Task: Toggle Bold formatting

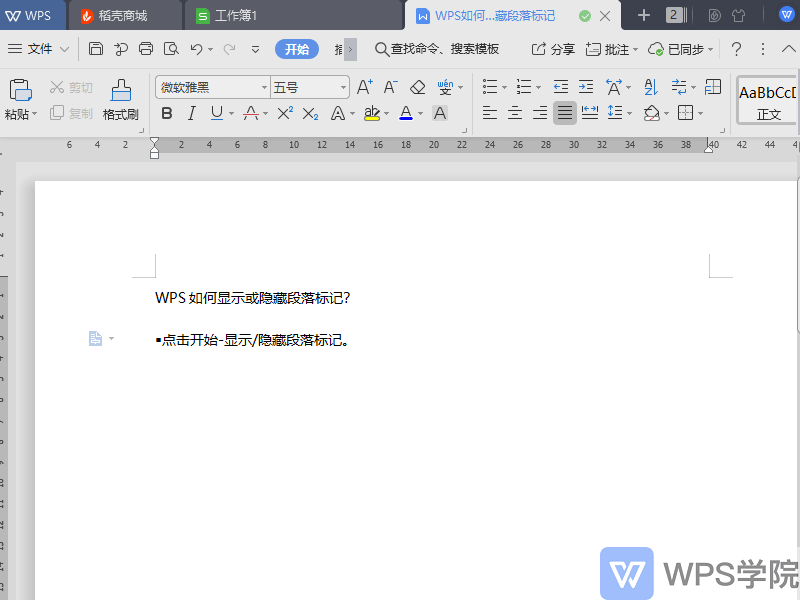Action: coord(167,114)
